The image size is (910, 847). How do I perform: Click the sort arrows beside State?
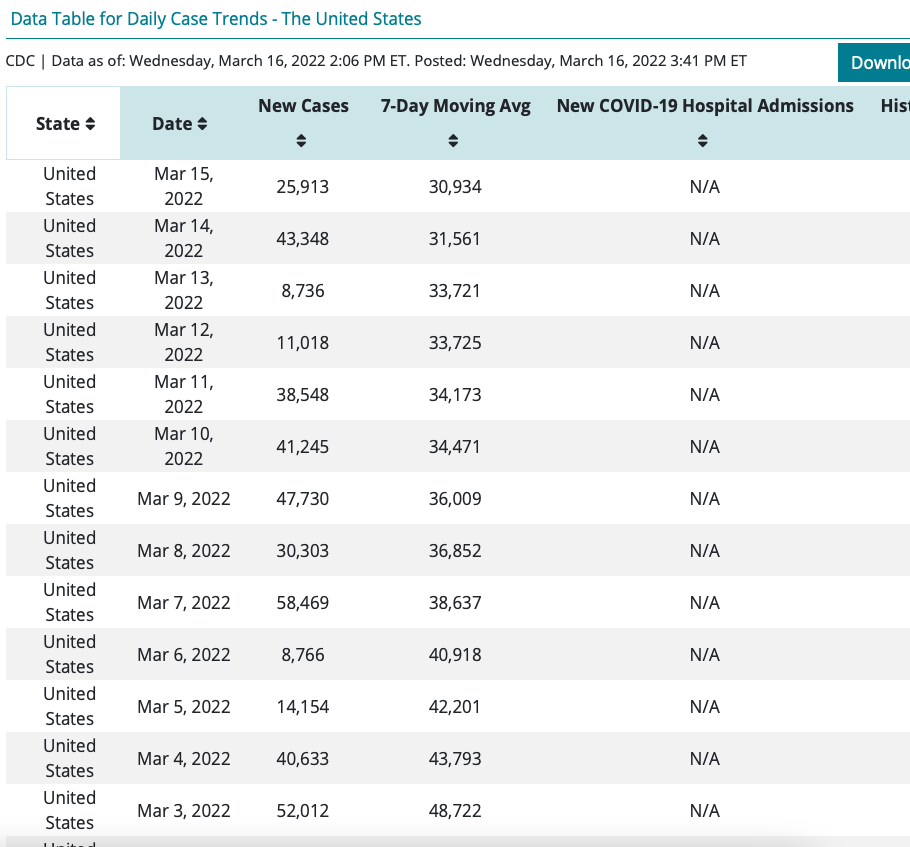coord(91,124)
